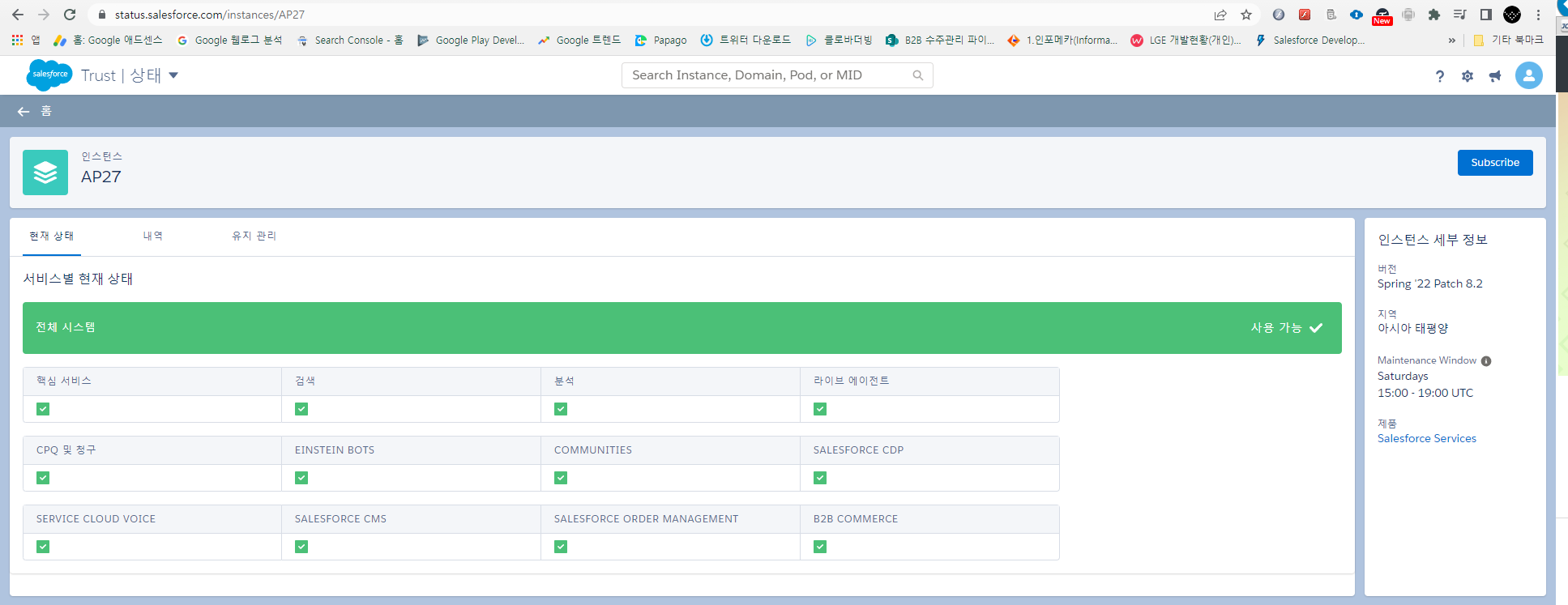Click the Salesforce cloud logo

49,75
